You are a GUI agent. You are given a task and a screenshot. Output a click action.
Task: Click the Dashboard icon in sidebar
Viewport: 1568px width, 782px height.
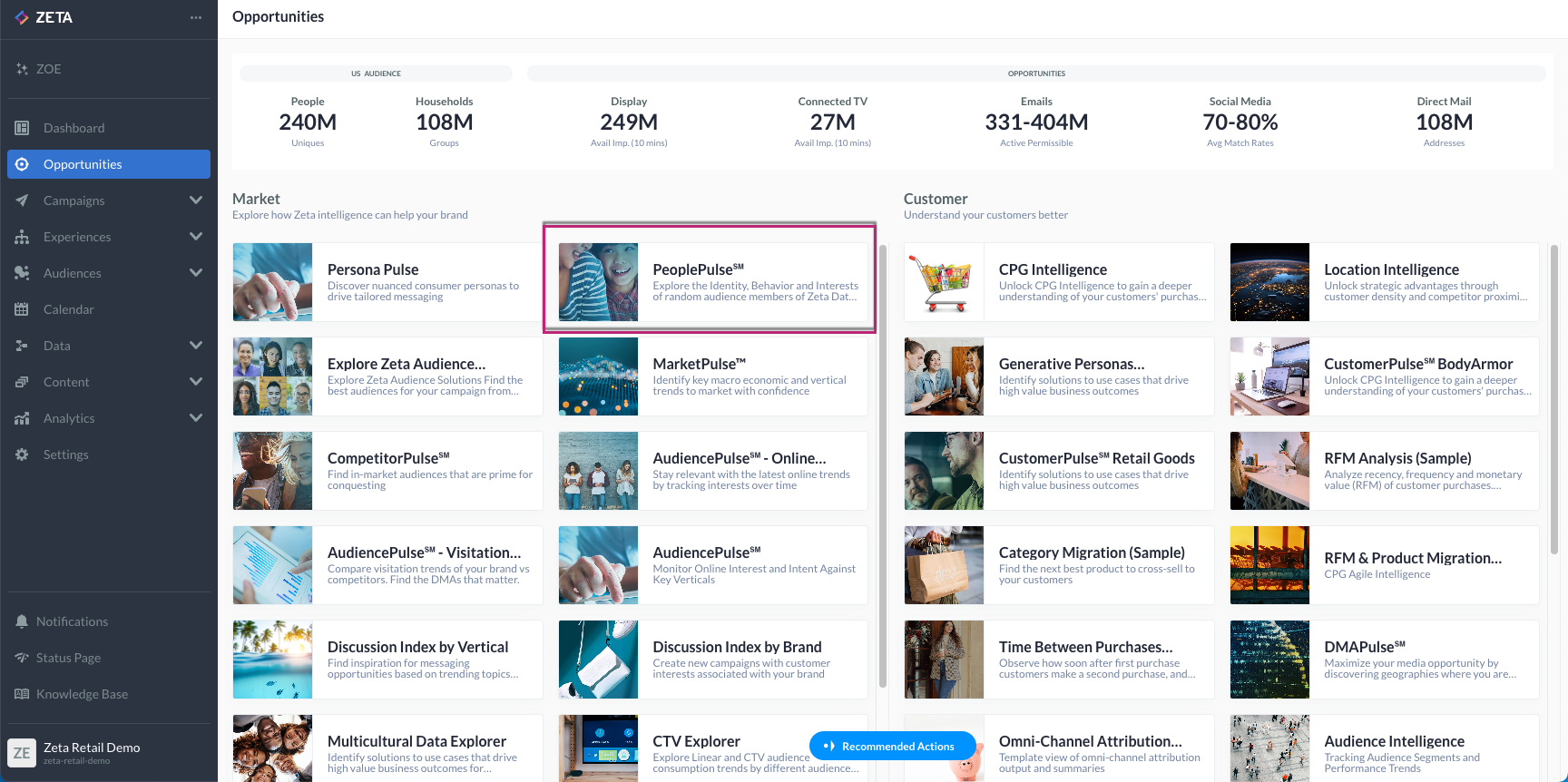click(x=22, y=128)
